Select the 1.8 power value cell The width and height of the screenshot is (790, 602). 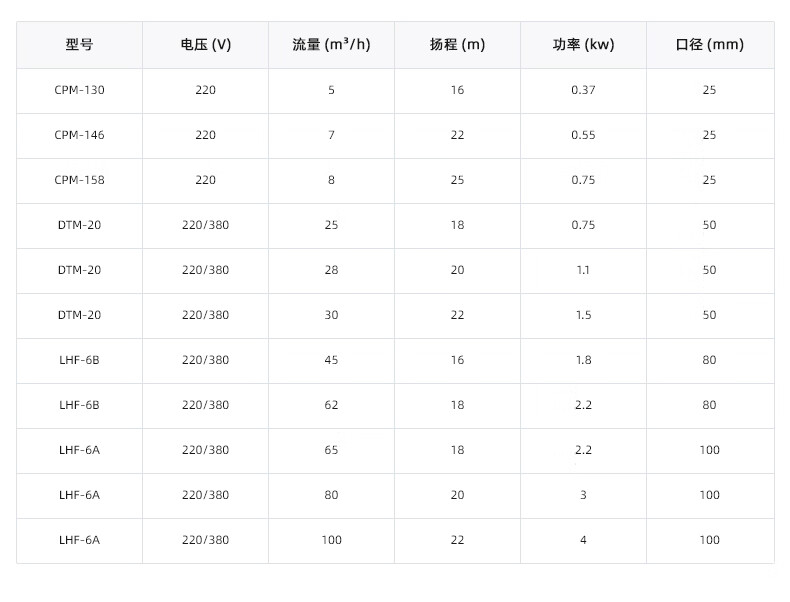pos(583,360)
